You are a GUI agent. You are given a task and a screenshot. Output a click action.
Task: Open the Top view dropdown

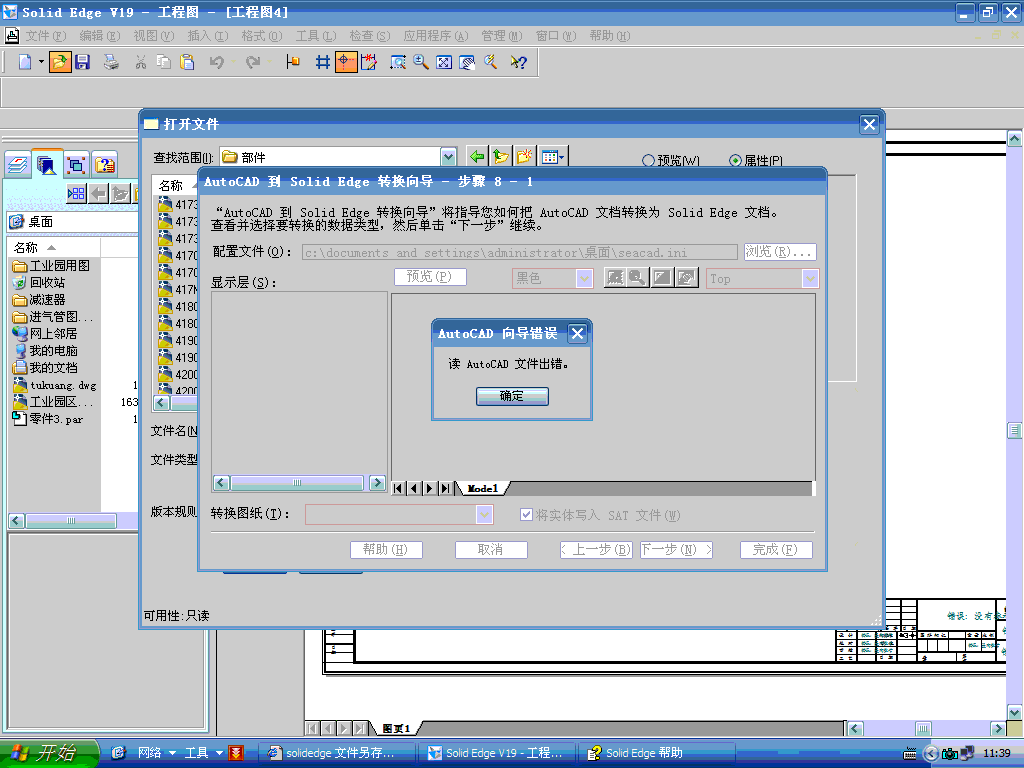(810, 279)
